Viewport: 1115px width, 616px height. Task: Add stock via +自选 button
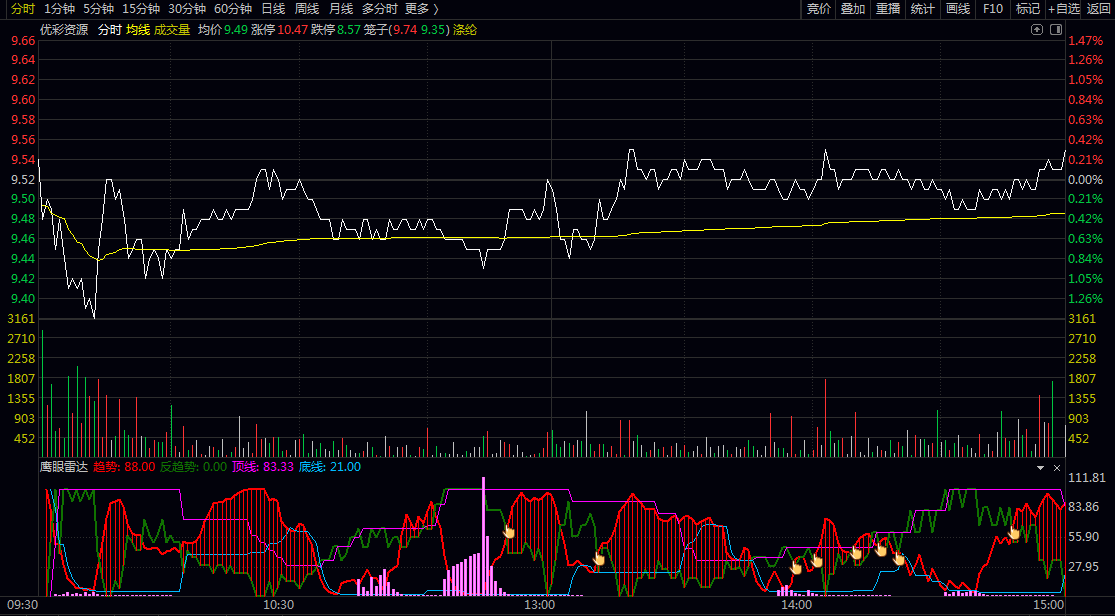coord(1064,9)
